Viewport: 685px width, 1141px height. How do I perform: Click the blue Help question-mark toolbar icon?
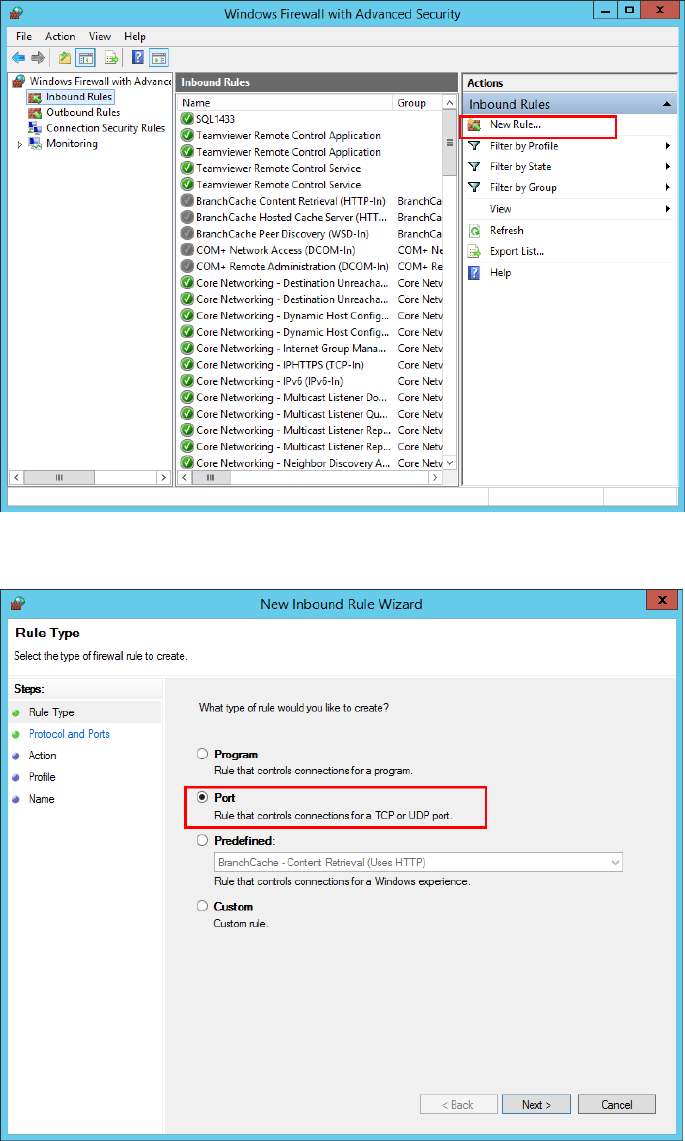click(138, 57)
